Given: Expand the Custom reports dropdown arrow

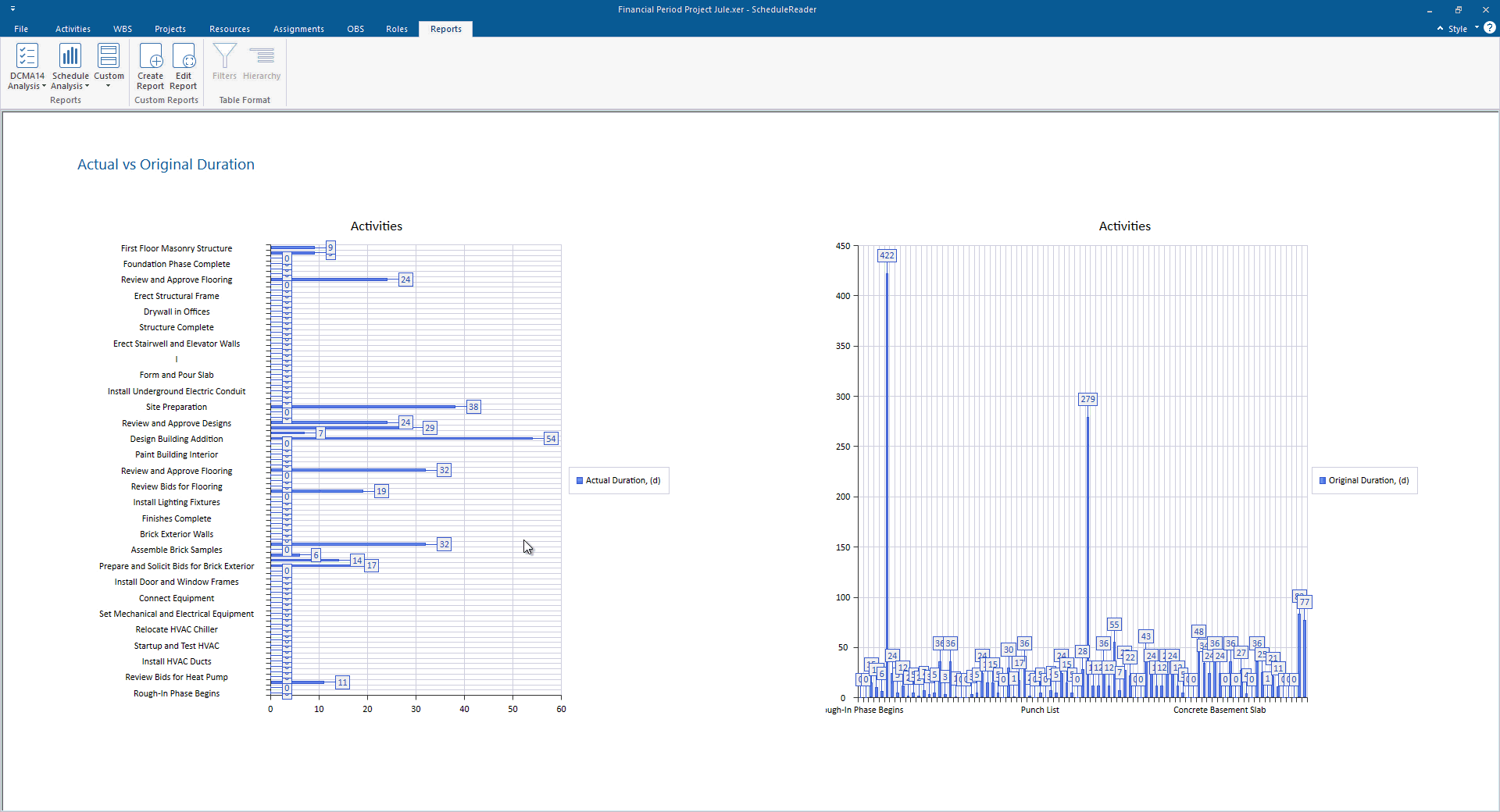Looking at the screenshot, I should click(x=109, y=87).
